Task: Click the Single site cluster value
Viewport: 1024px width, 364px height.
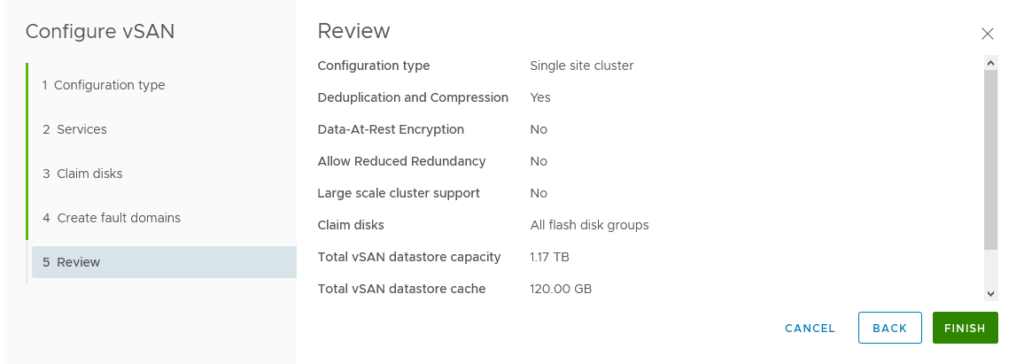Action: 581,65
